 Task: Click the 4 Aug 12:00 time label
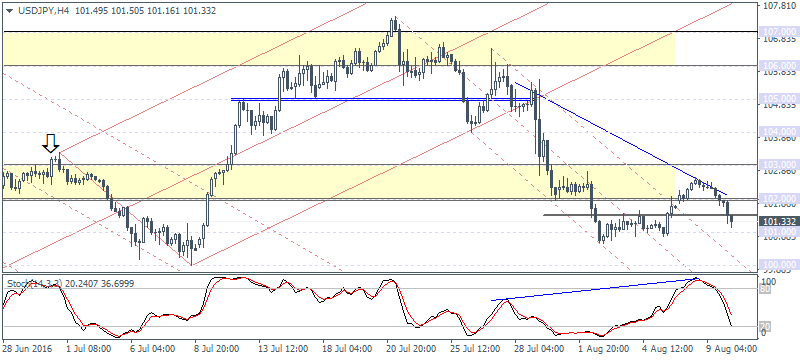pos(667,350)
